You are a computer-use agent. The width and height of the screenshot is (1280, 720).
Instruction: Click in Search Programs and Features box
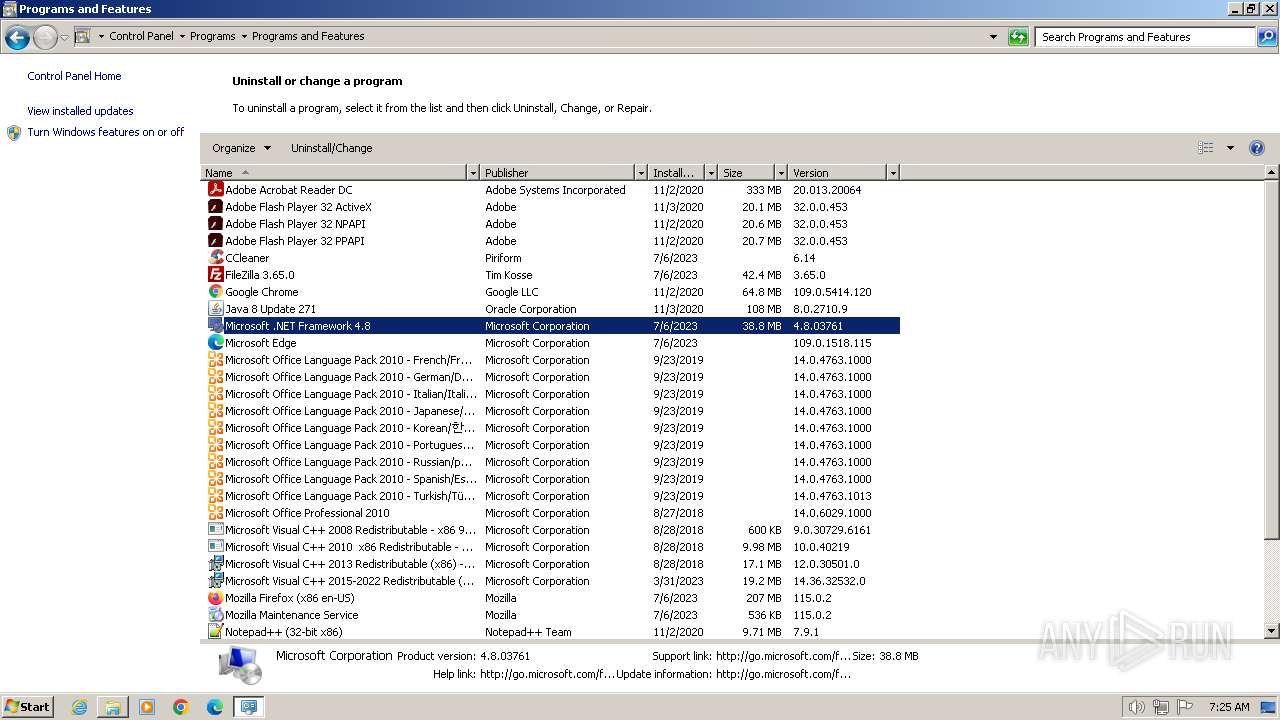pyautogui.click(x=1145, y=37)
